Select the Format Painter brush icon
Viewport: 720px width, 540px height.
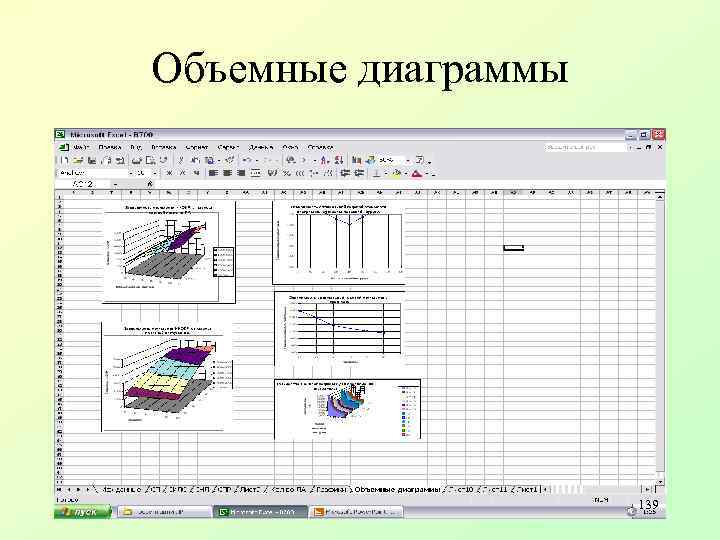coord(230,160)
